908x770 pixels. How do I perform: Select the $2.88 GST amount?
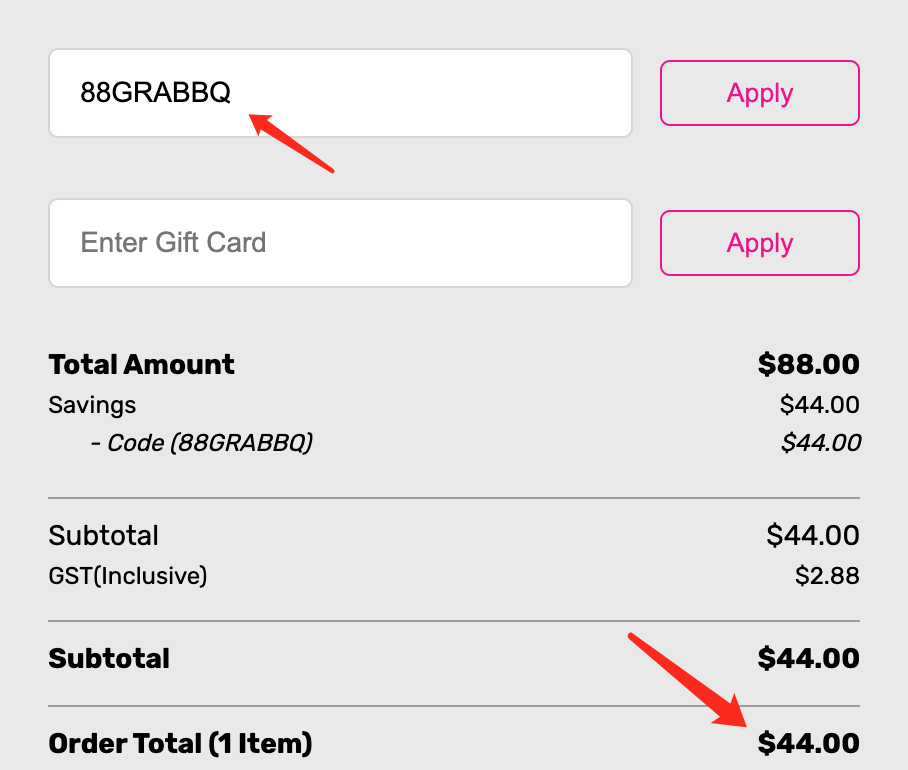coord(826,576)
